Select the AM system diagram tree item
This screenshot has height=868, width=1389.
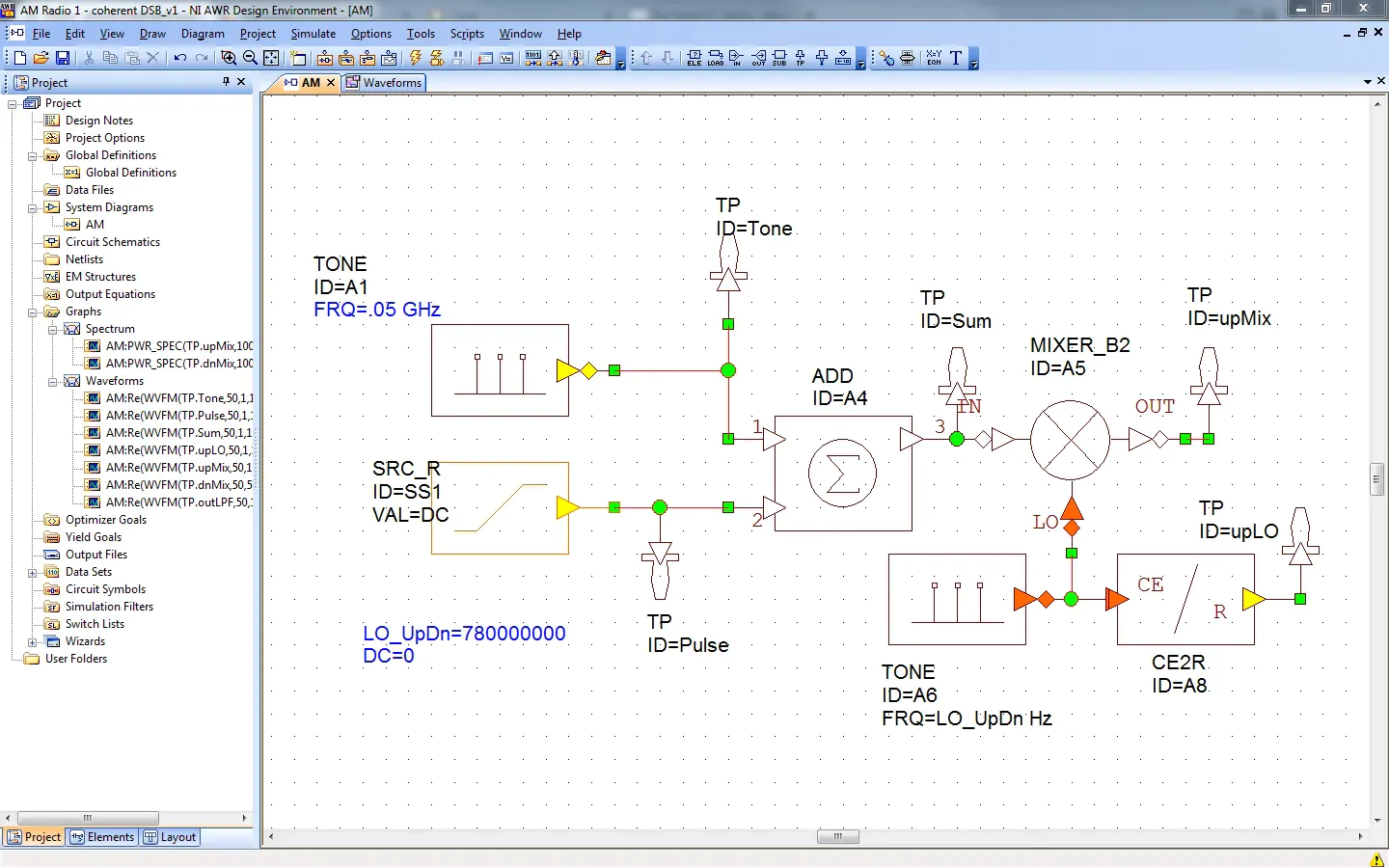pos(95,225)
